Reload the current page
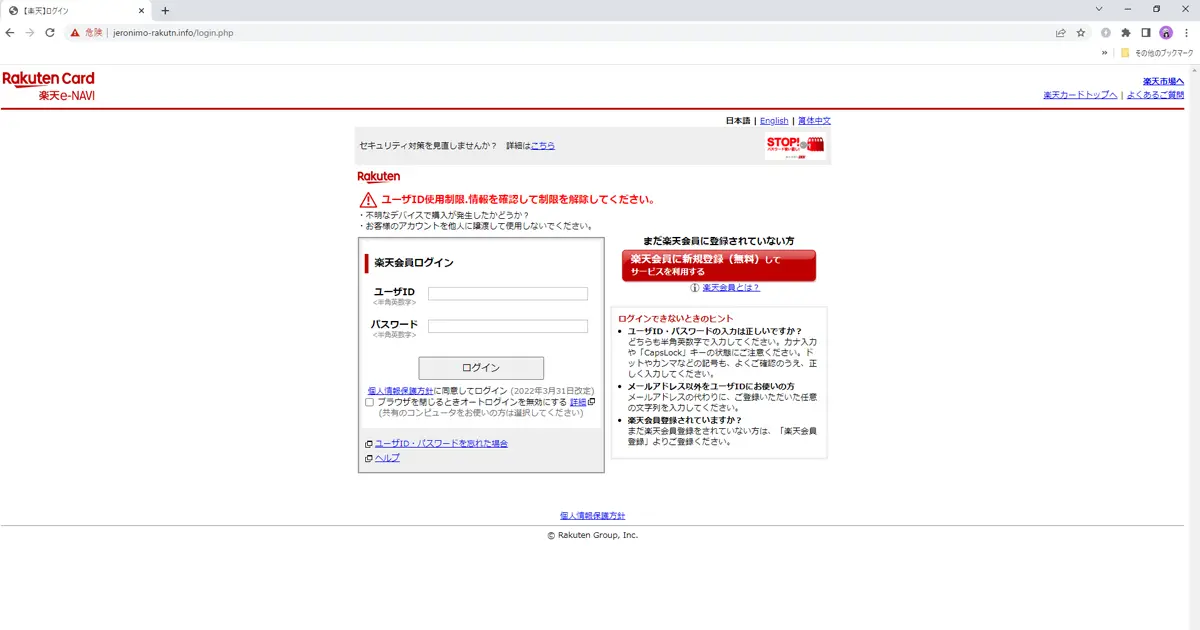 click(50, 32)
